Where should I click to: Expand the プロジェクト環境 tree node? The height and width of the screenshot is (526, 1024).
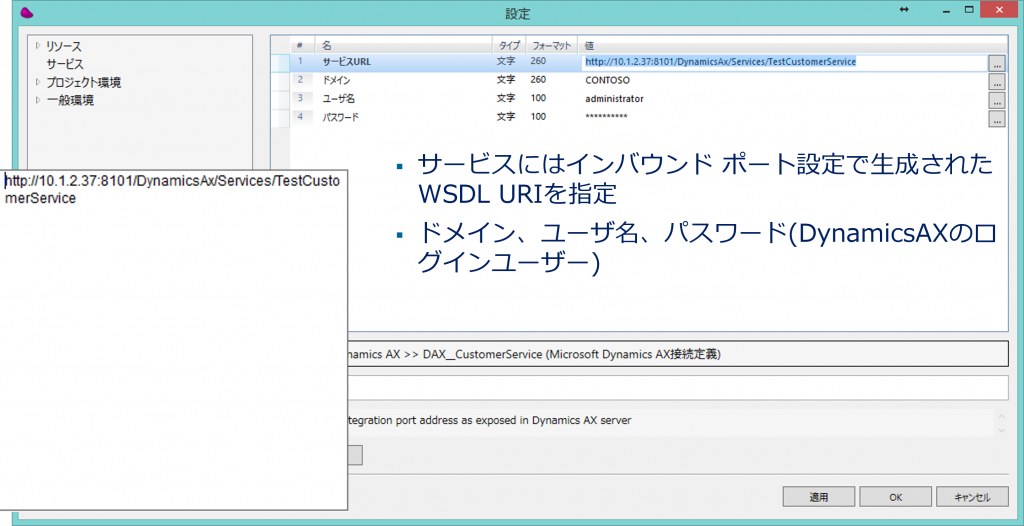click(38, 82)
